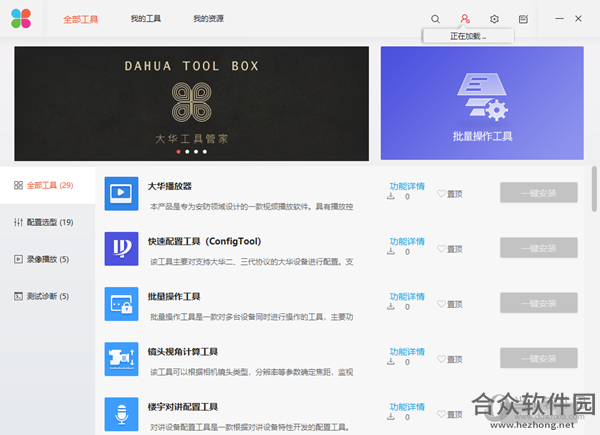The height and width of the screenshot is (435, 600).
Task: Click the 批量操作工具 row title text
Action: tap(174, 297)
